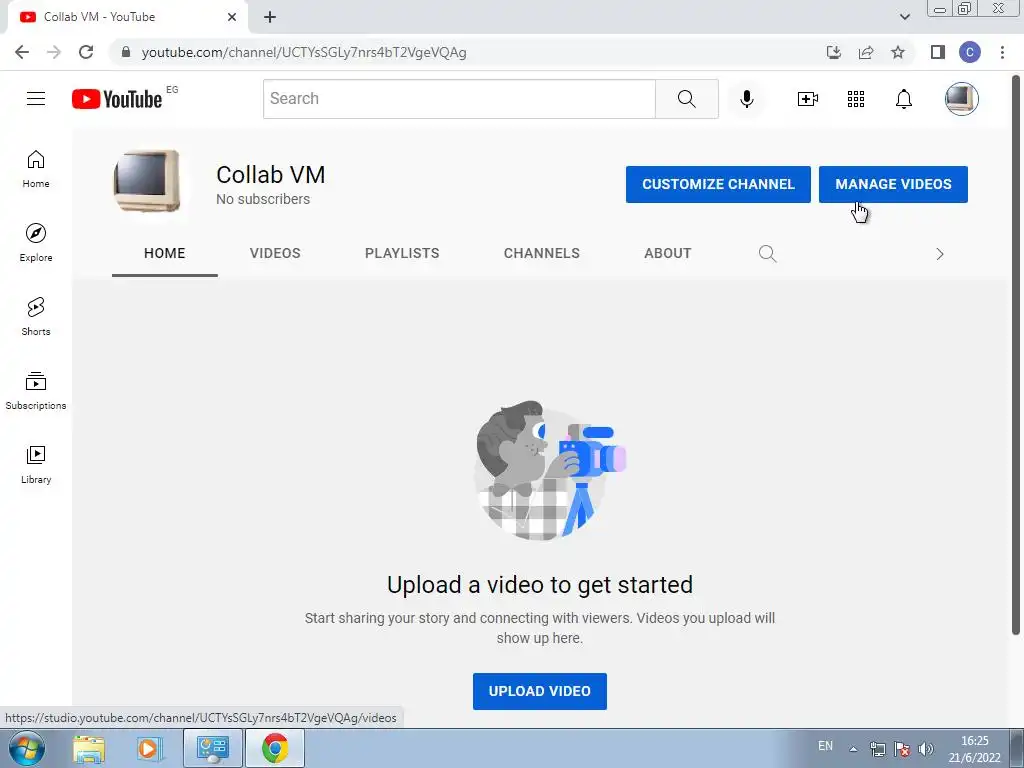1024x768 pixels.
Task: Select the Collab VM - YouTube browser tab
Action: (x=127, y=17)
